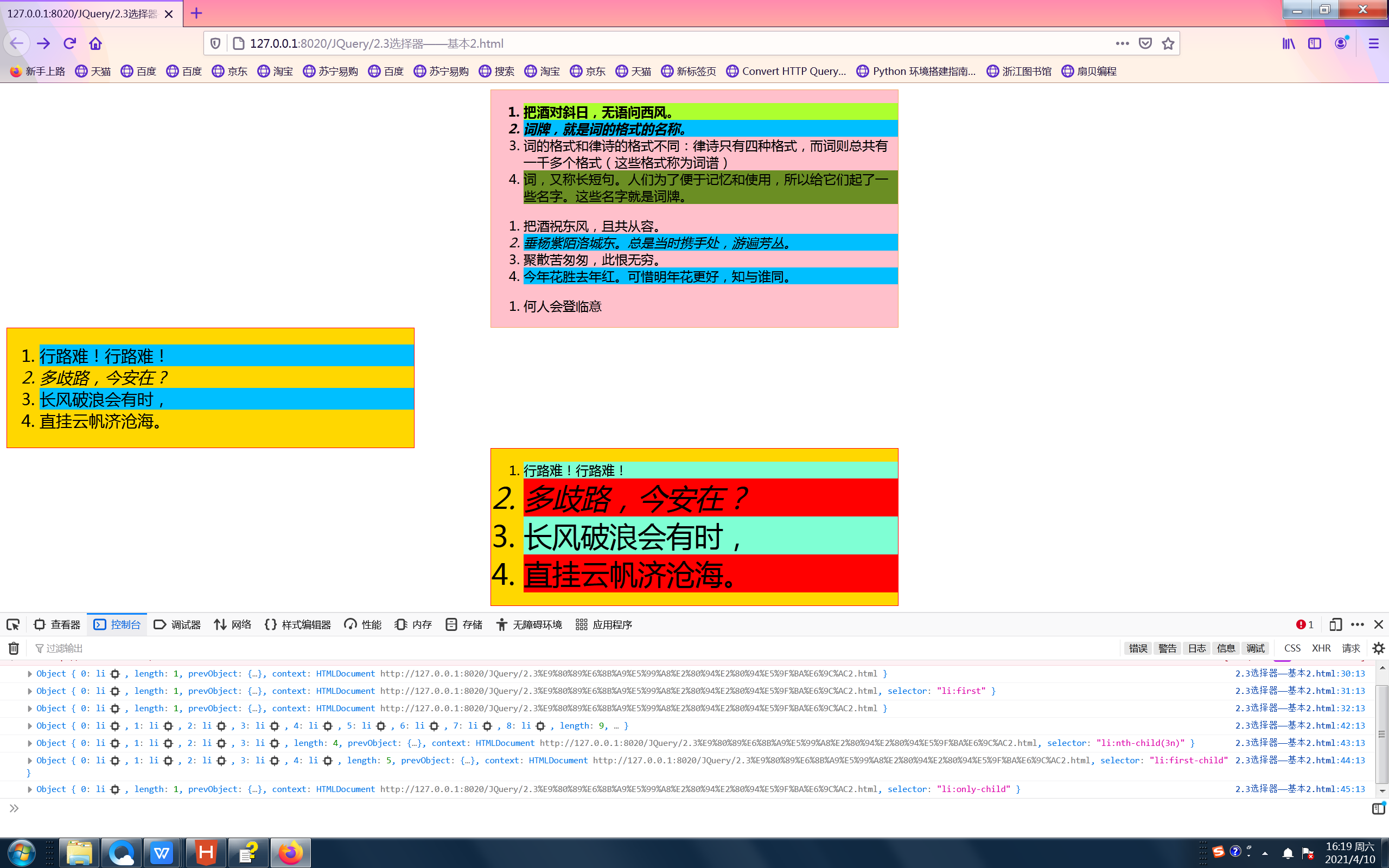Toggle the 警告 console filter
This screenshot has width=1389, height=868.
pyautogui.click(x=1167, y=648)
